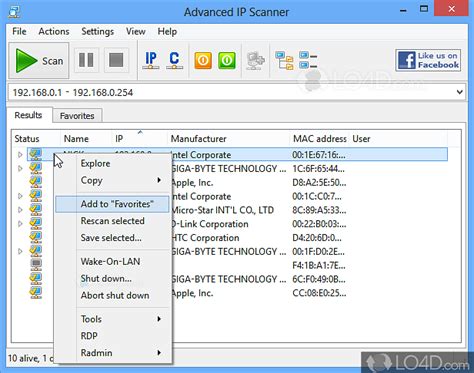Expand the Intel Corporate 00:1E:67:16 row
Image resolution: width=474 pixels, height=373 pixels.
click(20, 155)
